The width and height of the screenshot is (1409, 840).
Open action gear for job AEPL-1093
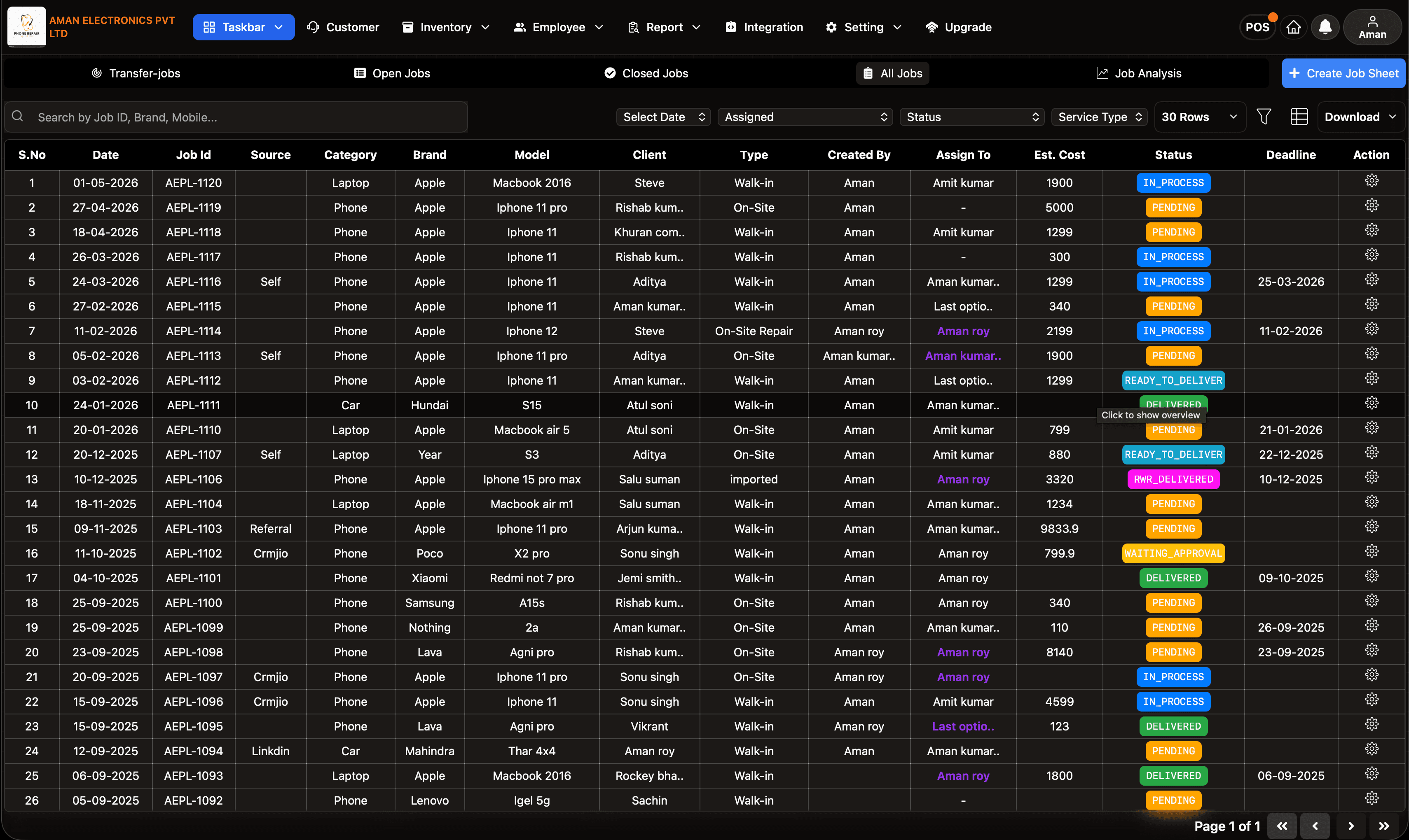tap(1371, 773)
